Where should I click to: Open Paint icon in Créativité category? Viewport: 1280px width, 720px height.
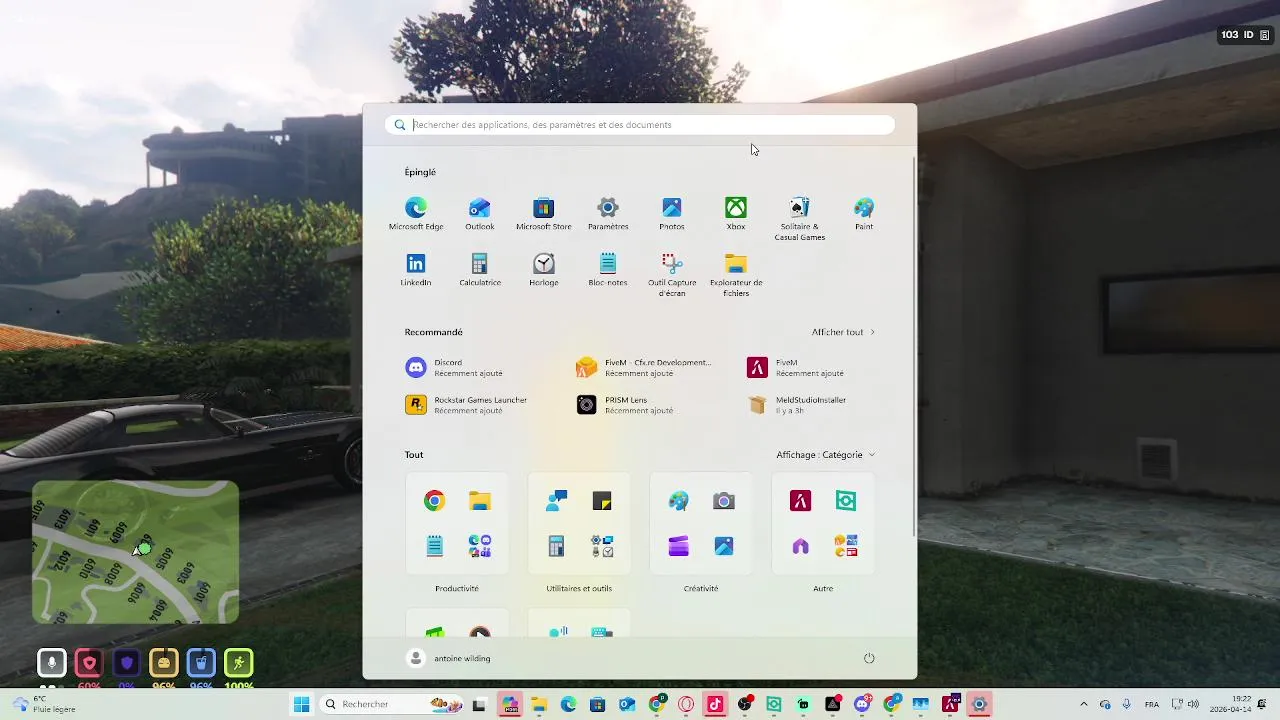point(678,501)
